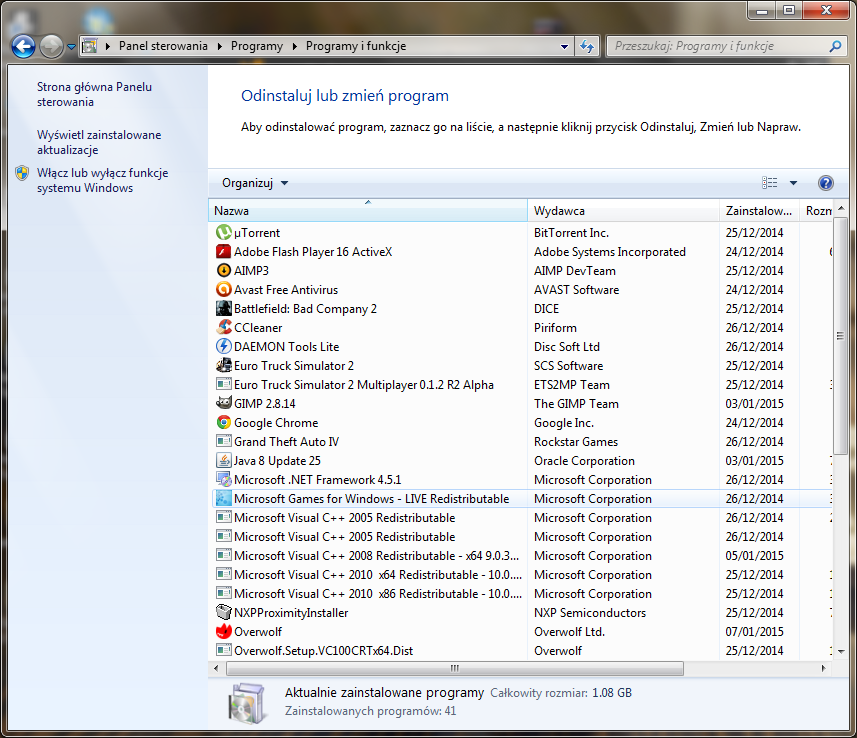The height and width of the screenshot is (738, 857).
Task: Open the recent pages dropdown arrow
Action: [x=71, y=47]
